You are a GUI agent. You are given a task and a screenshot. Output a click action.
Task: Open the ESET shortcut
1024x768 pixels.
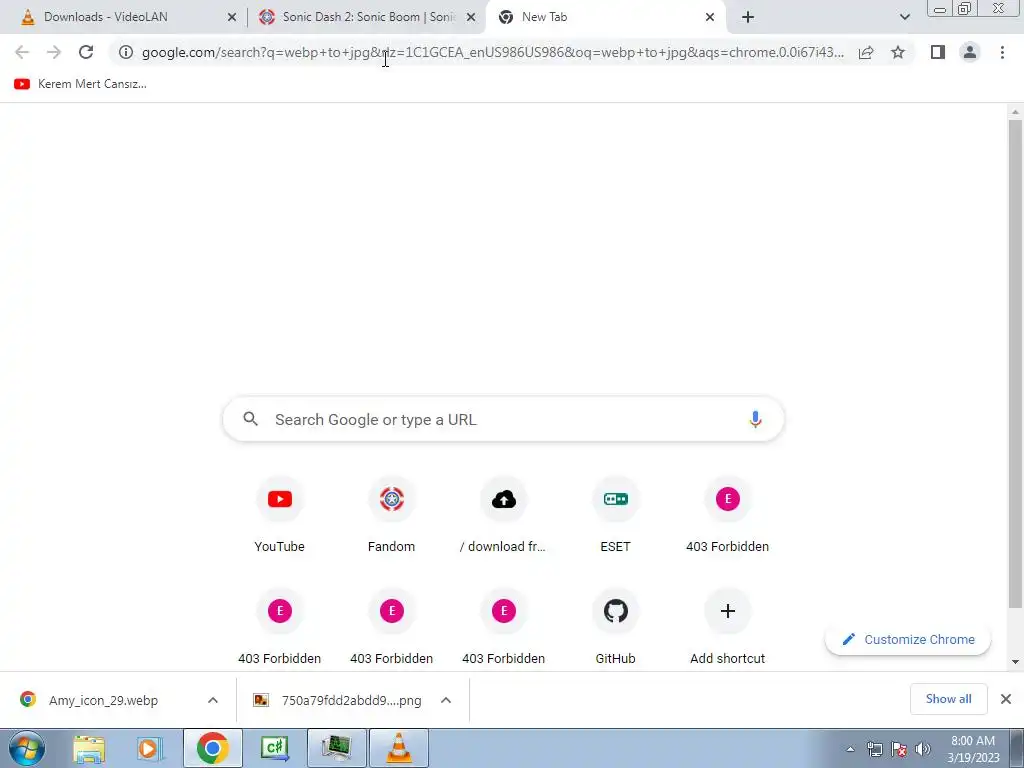pos(615,516)
